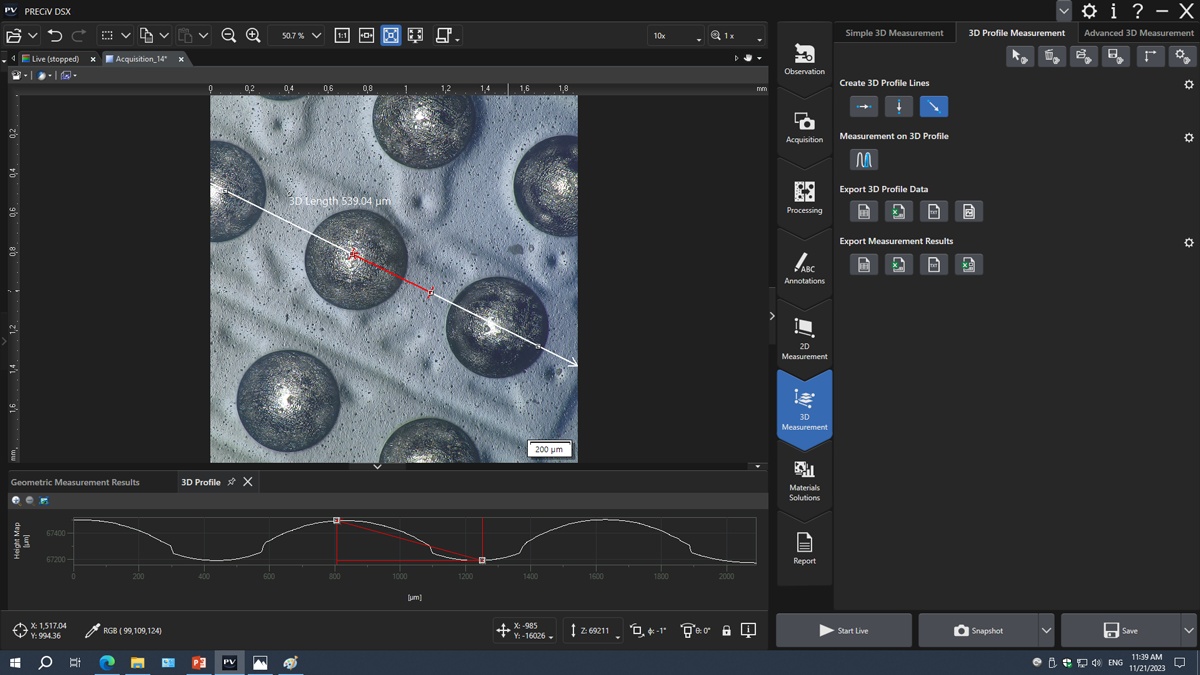The image size is (1200, 675).
Task: Open the 10x objective lens dropdown
Action: coord(676,36)
